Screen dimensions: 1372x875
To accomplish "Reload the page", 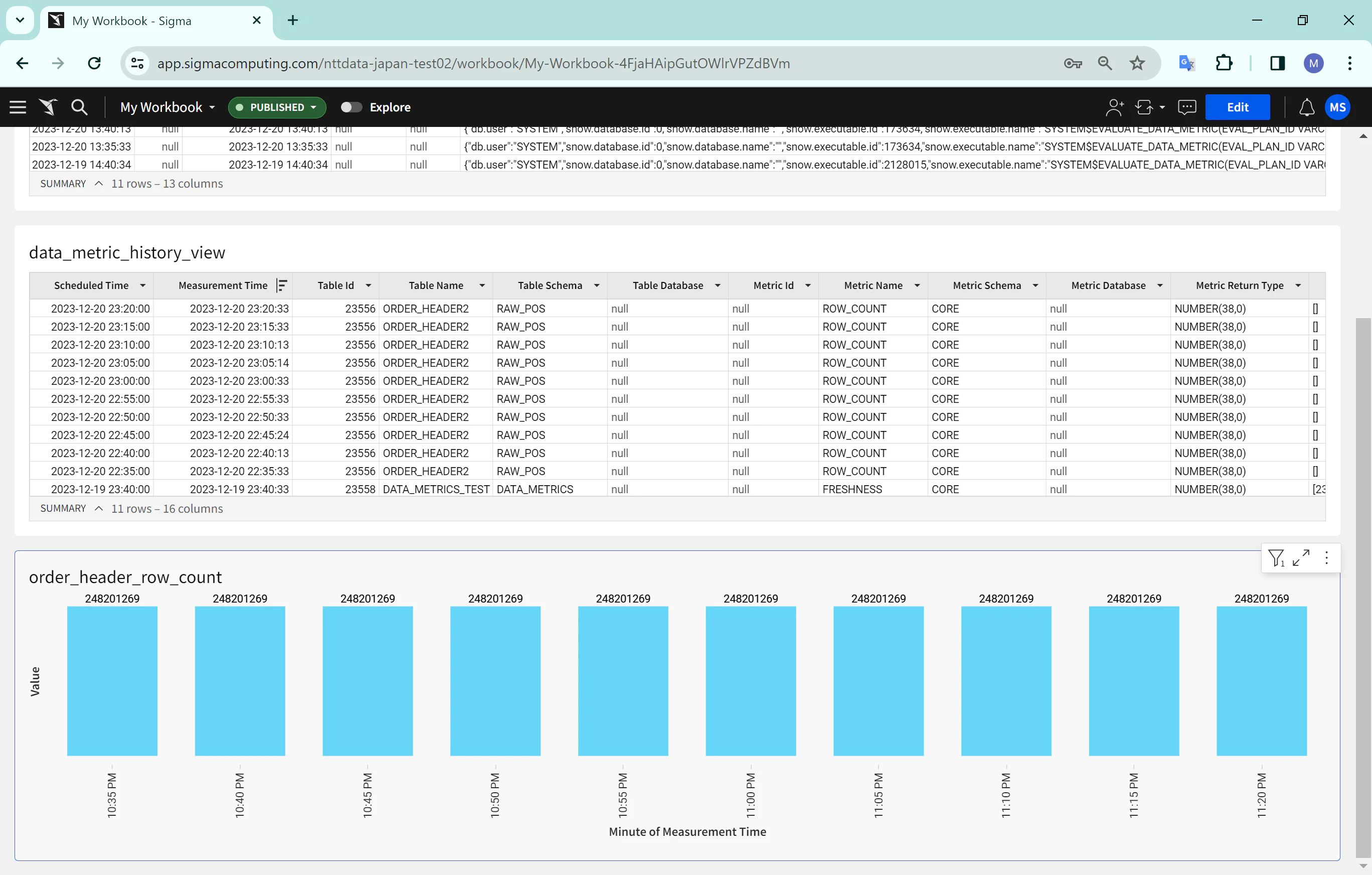I will [x=95, y=63].
